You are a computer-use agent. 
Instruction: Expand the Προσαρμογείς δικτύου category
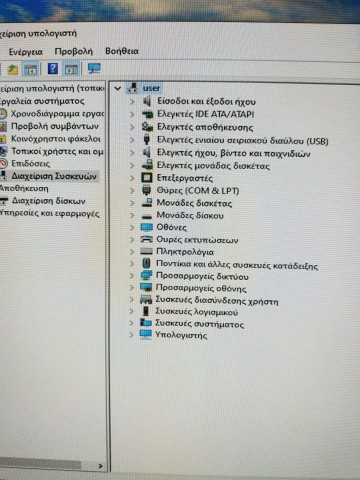click(132, 276)
